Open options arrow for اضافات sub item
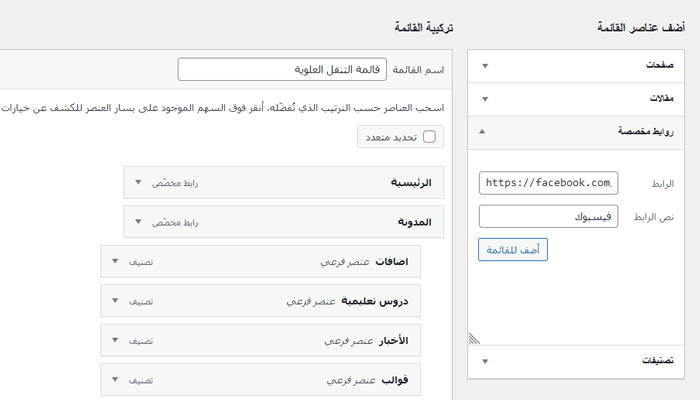Screen dimensions: 700x400 [115, 261]
